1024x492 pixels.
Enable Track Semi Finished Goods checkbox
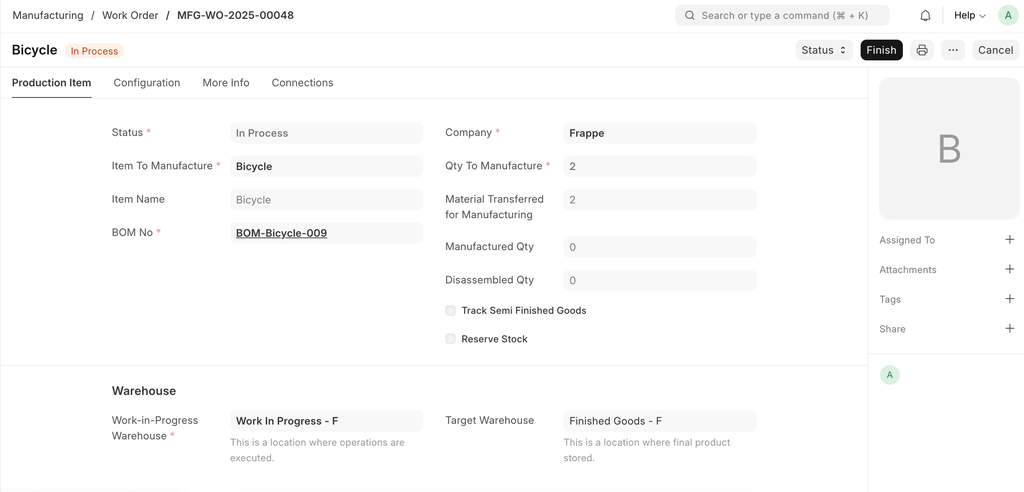pos(451,311)
